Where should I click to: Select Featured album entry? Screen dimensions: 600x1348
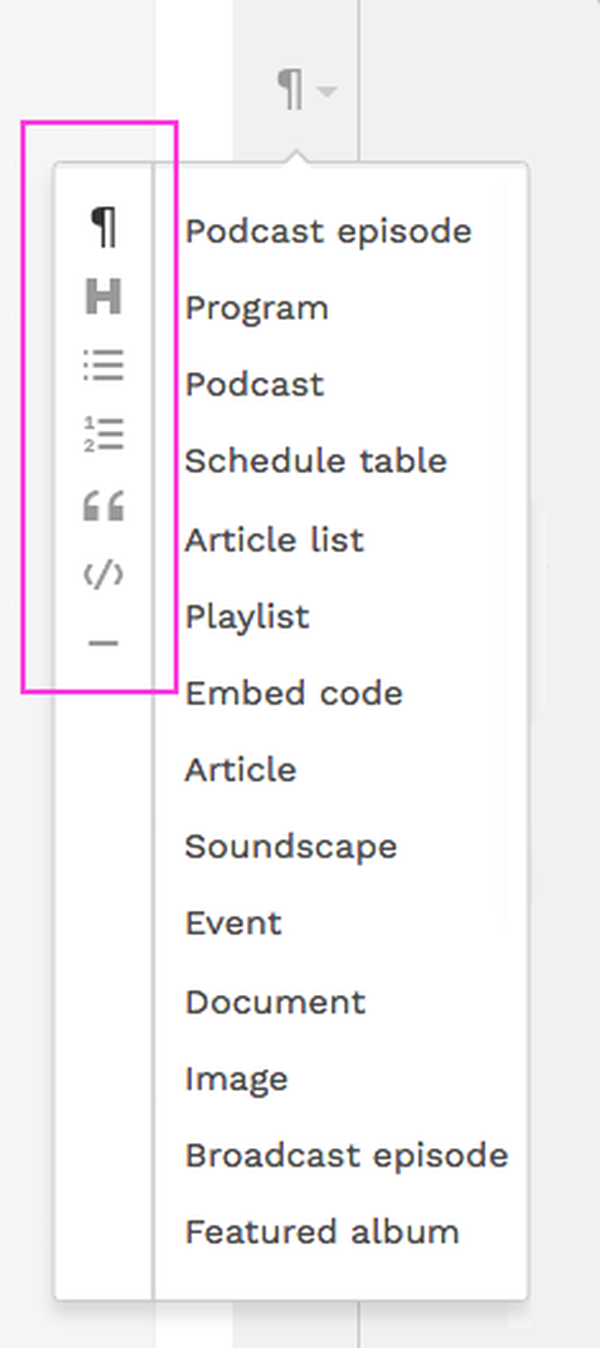coord(322,1231)
